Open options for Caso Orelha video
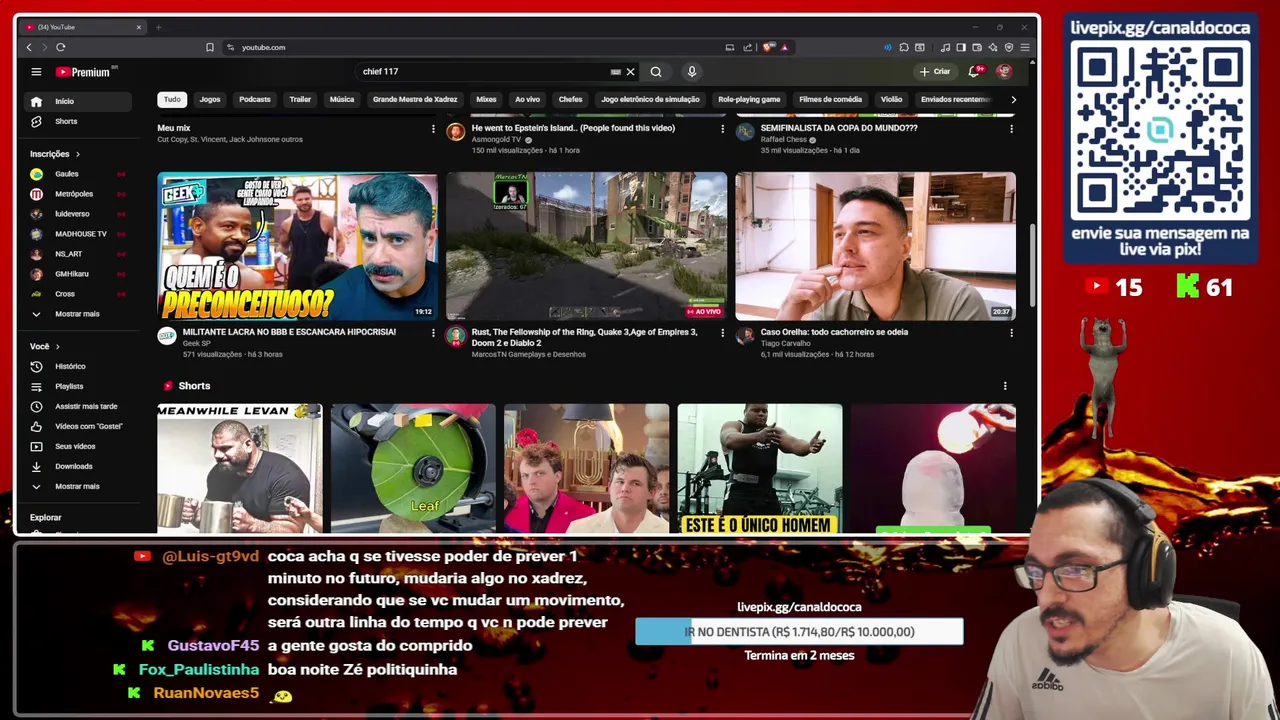Image resolution: width=1280 pixels, height=720 pixels. [x=1011, y=333]
